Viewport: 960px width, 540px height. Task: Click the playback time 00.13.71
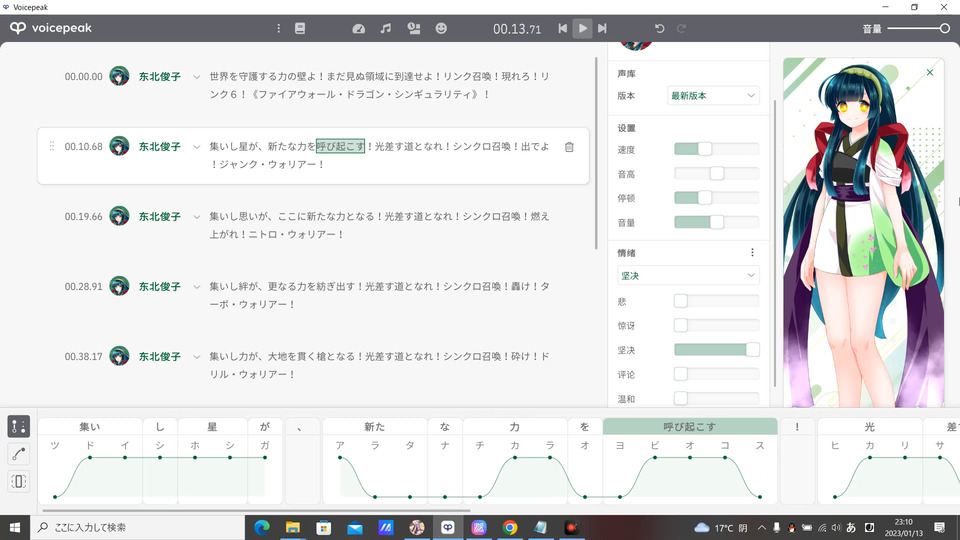517,29
